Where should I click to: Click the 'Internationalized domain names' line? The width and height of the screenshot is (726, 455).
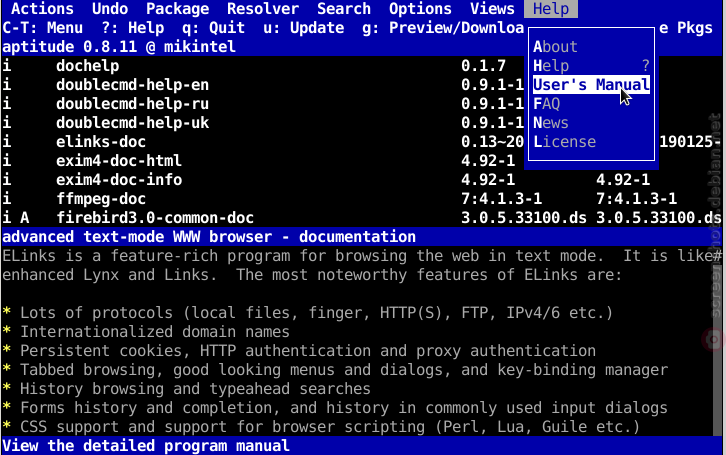(x=146, y=331)
